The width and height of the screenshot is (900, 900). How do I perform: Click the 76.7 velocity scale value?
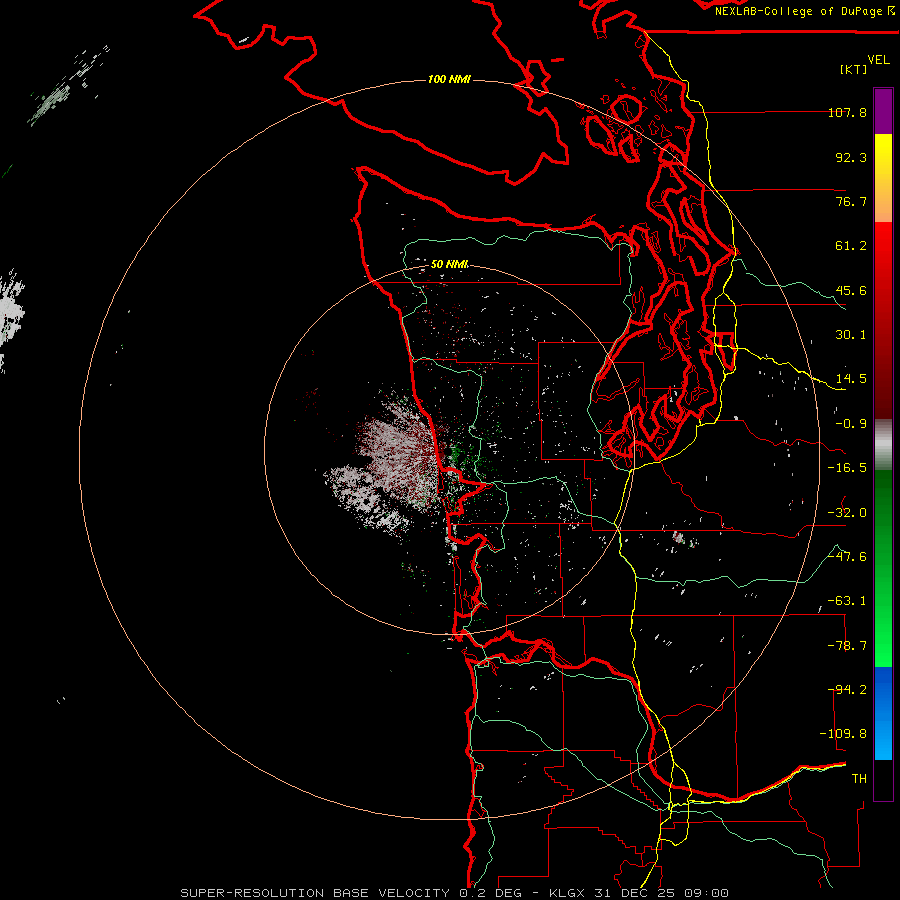851,201
